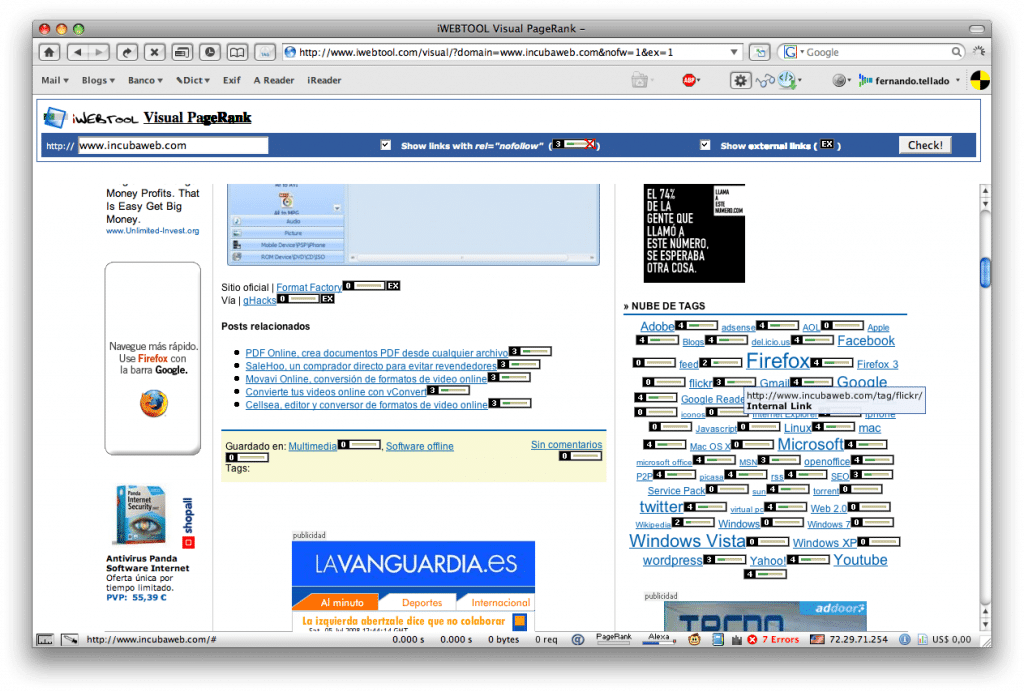The width and height of the screenshot is (1024, 692).
Task: Click the Check! button
Action: tap(925, 145)
